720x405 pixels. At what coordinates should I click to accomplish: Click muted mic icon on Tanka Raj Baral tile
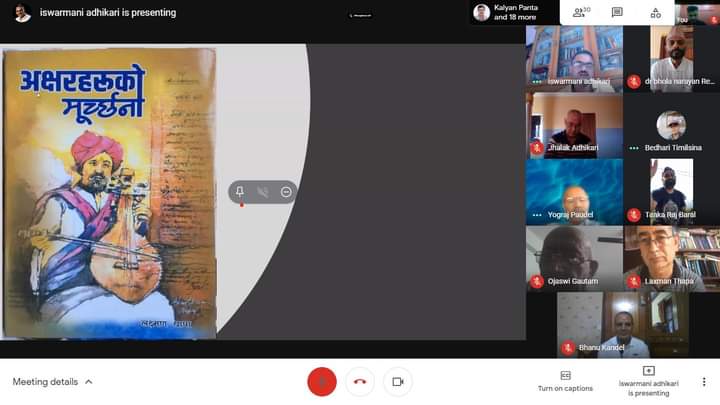coord(634,214)
